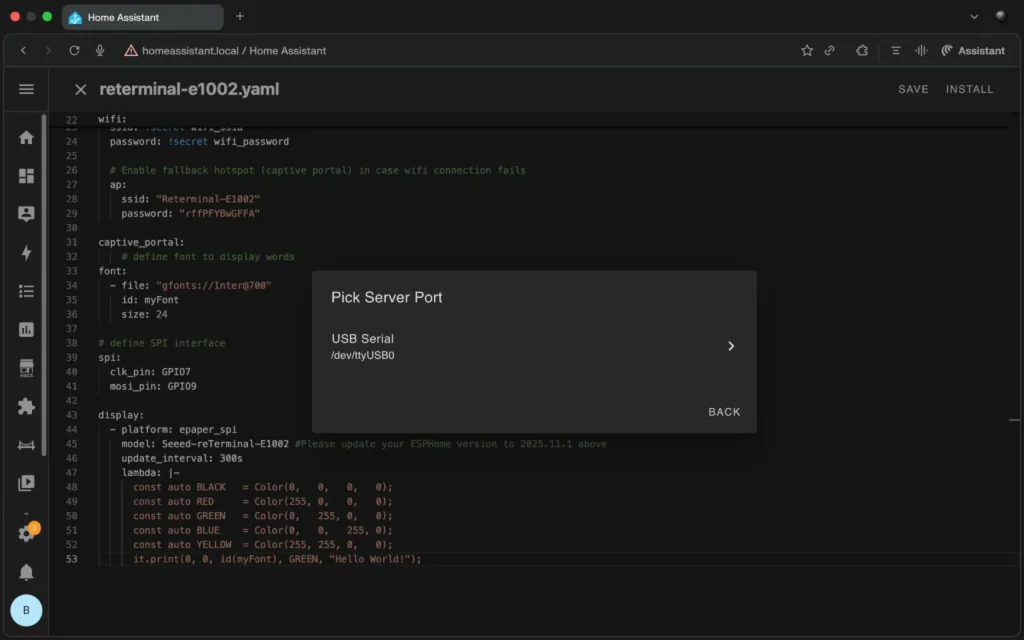Click the microphone icon in address bar
The height and width of the screenshot is (640, 1024).
click(100, 50)
